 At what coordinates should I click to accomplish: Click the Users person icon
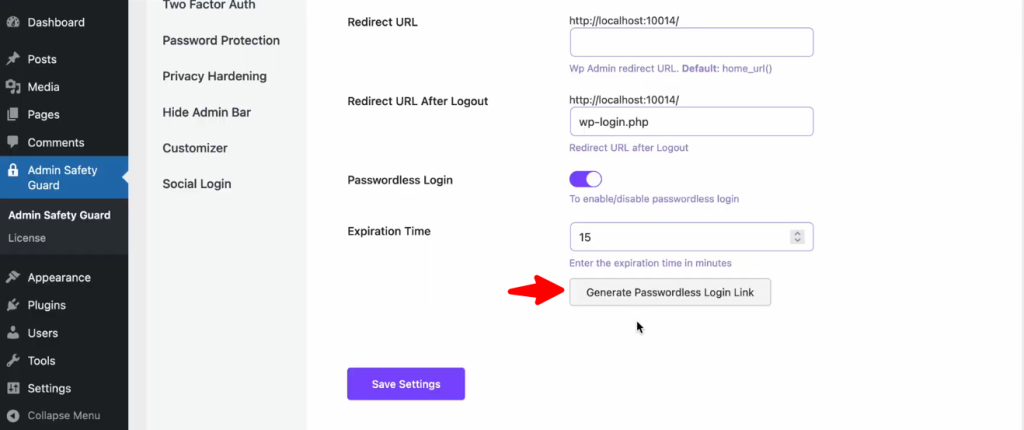[x=13, y=333]
